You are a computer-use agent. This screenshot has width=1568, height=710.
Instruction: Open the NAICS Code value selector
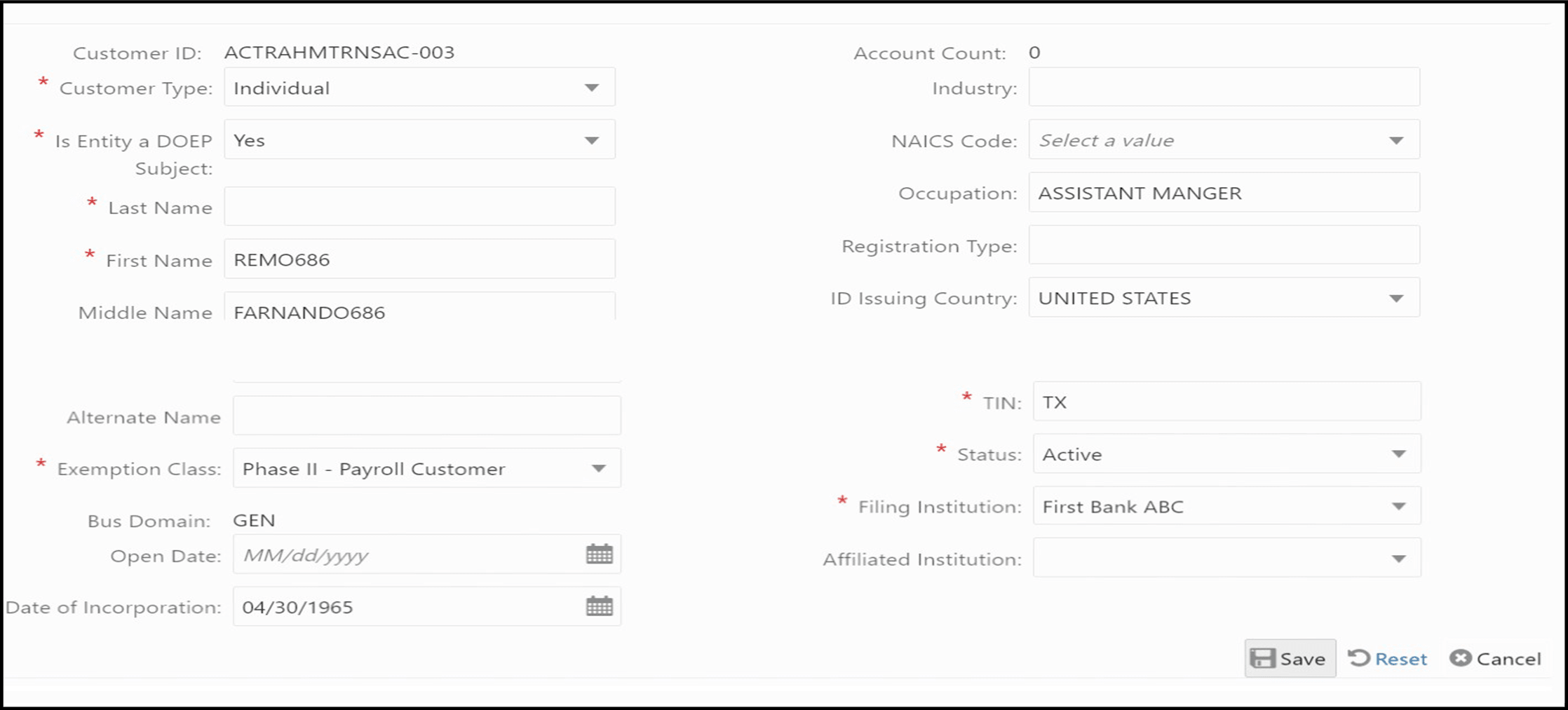click(x=1397, y=139)
